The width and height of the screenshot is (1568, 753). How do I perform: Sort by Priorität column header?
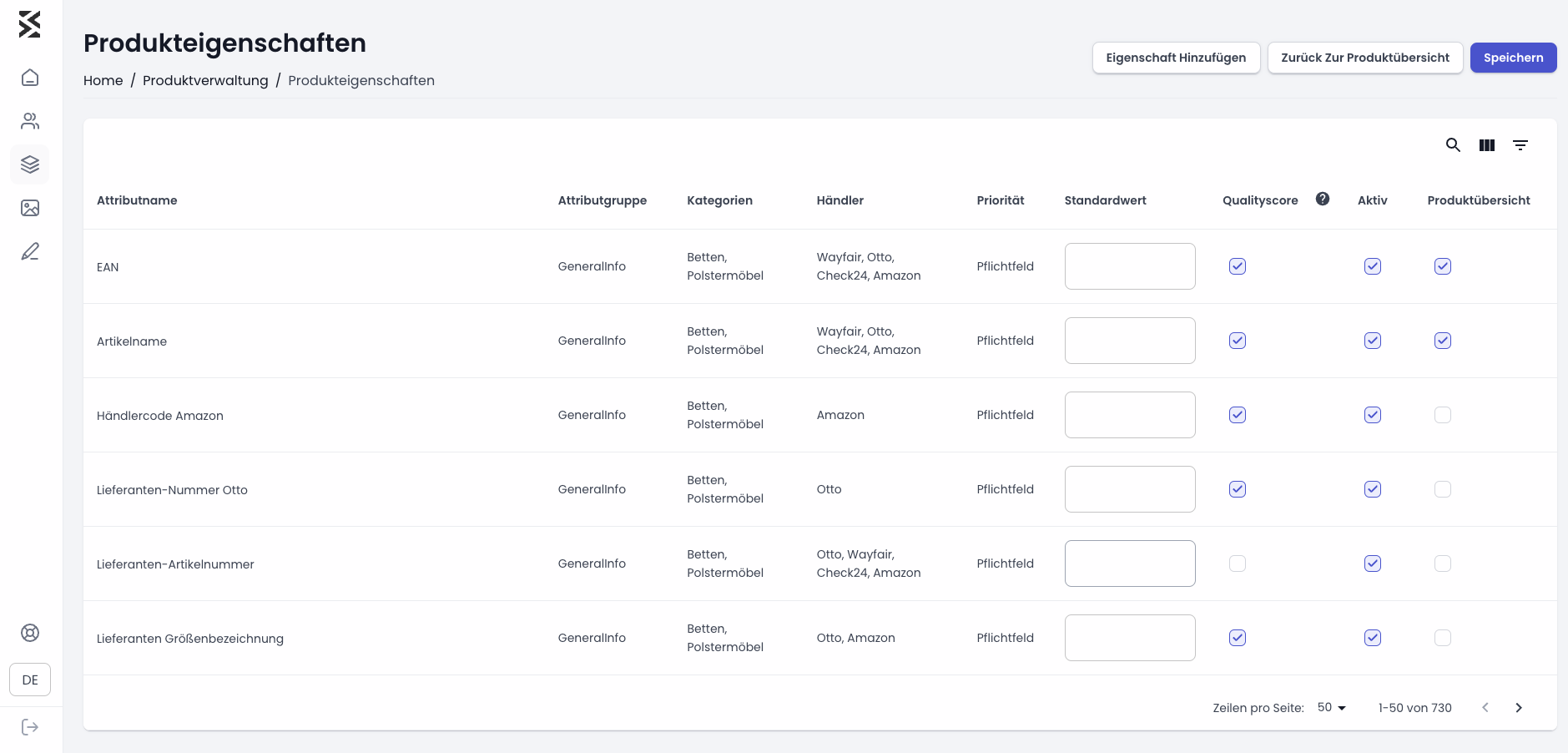click(x=1001, y=200)
